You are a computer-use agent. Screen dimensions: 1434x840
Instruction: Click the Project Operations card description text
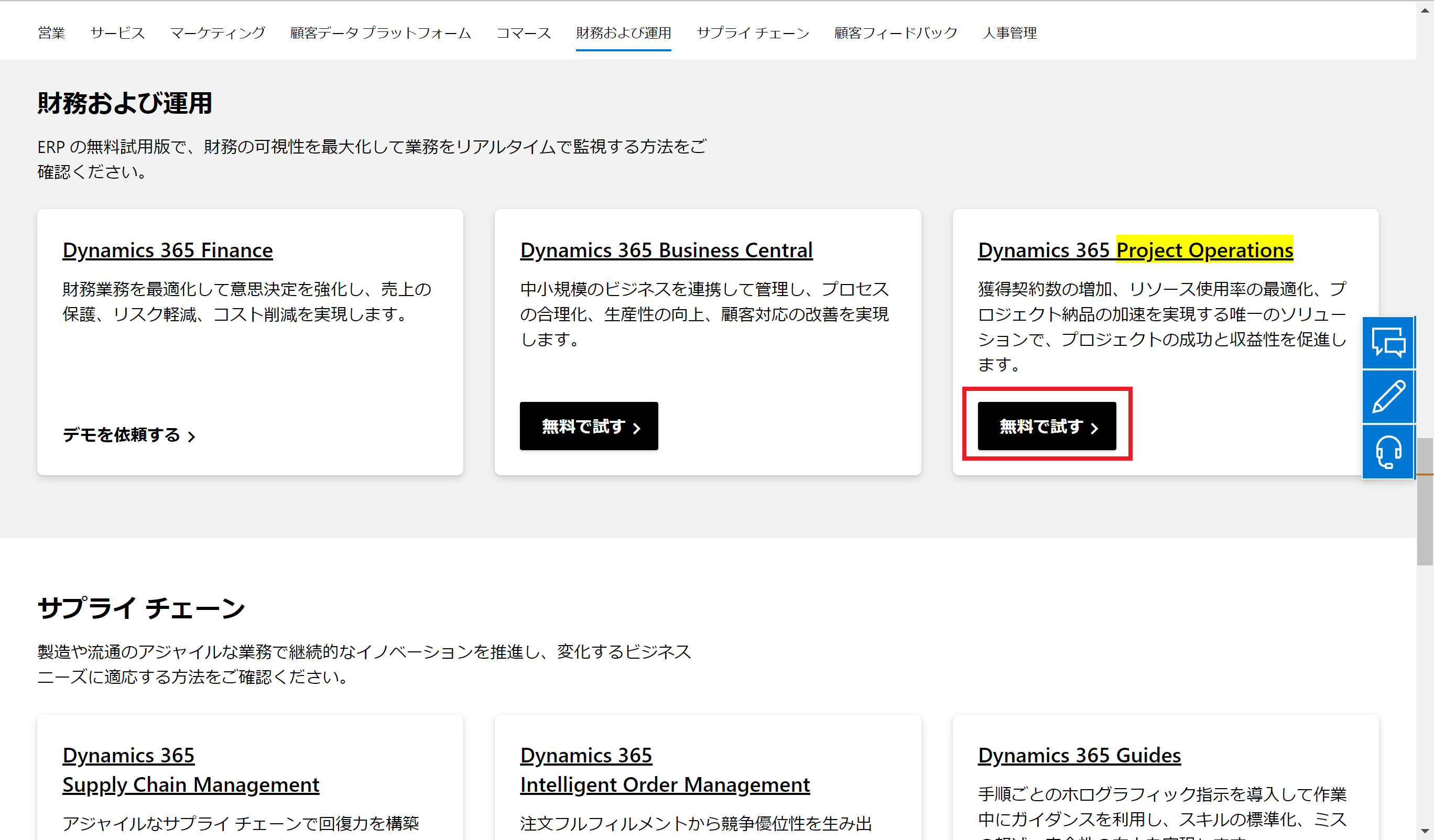[x=1162, y=326]
